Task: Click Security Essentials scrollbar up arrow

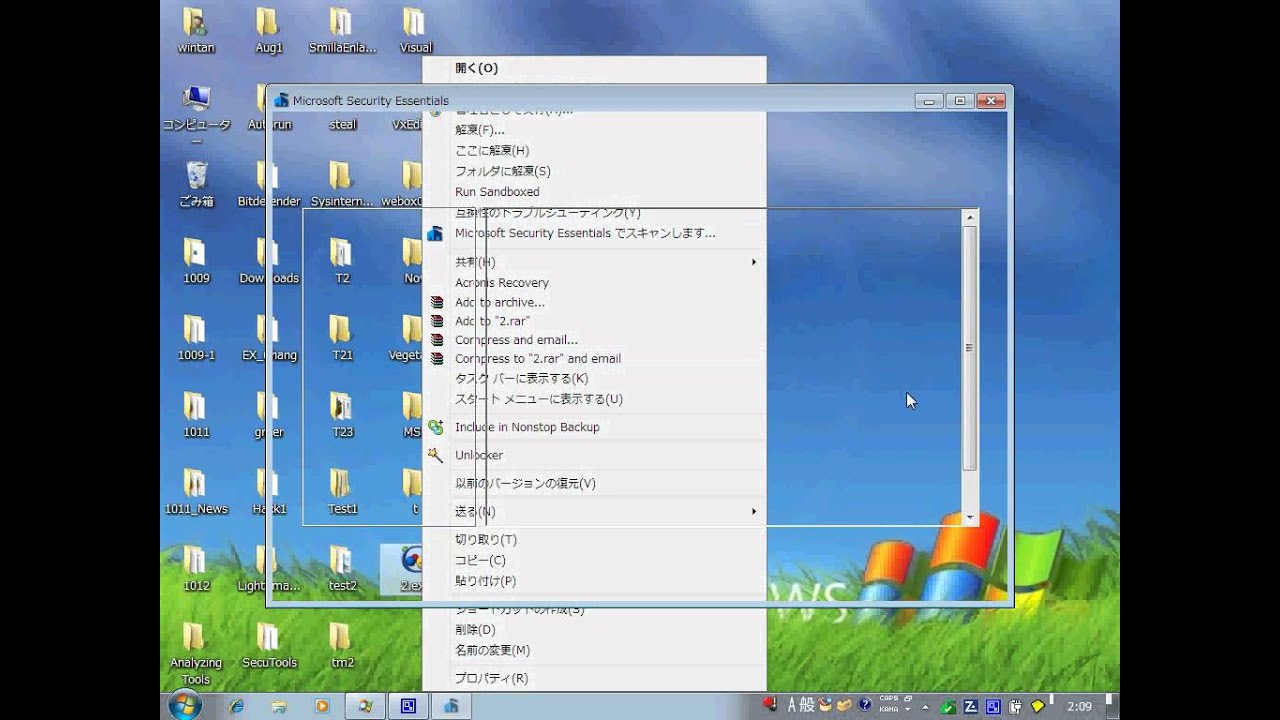Action: pyautogui.click(x=969, y=217)
